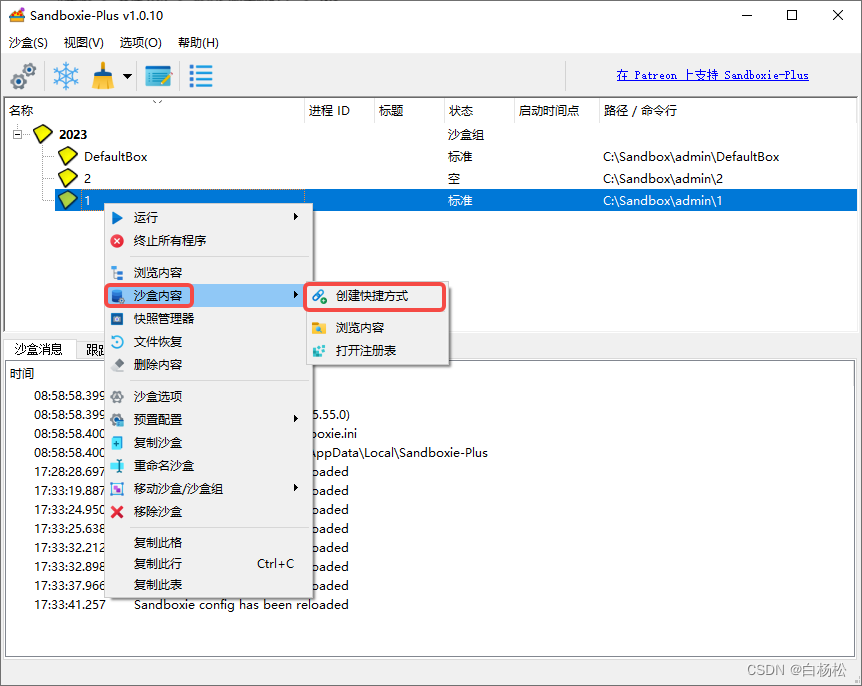The height and width of the screenshot is (686, 862).
Task: Click the edit ini notepad icon
Action: (x=158, y=76)
